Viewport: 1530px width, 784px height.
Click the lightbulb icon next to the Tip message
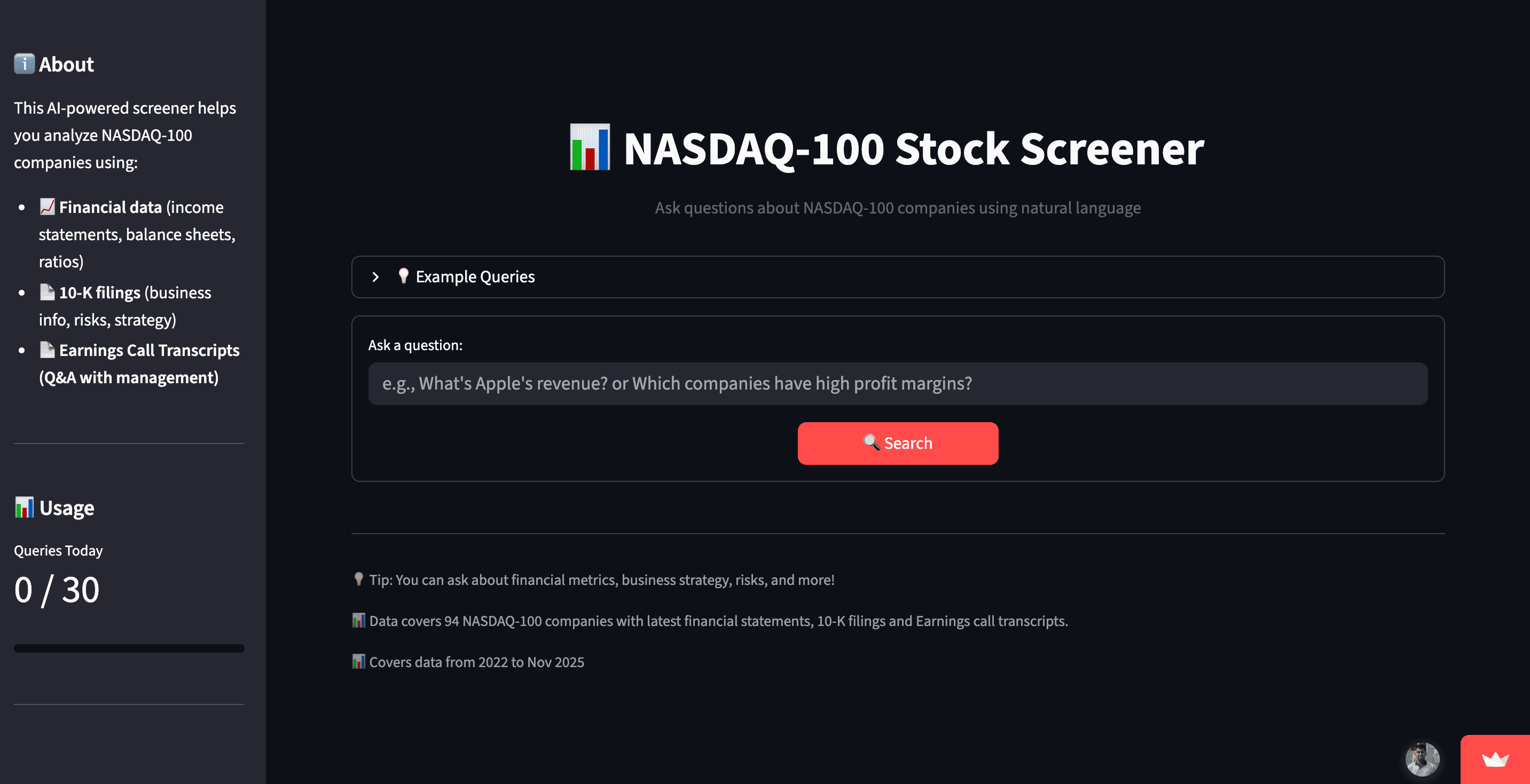point(358,579)
